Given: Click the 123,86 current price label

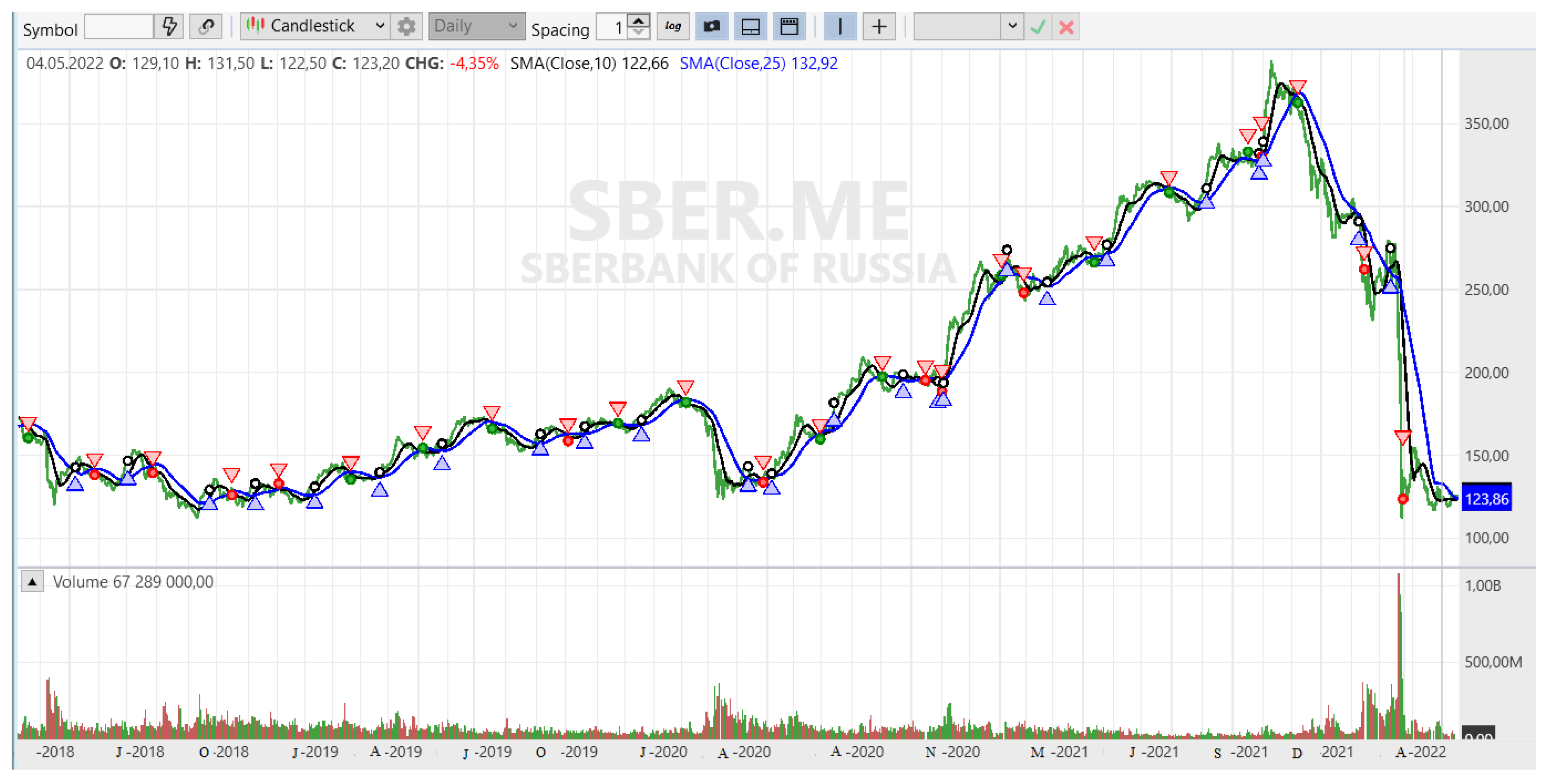Looking at the screenshot, I should tap(1486, 499).
